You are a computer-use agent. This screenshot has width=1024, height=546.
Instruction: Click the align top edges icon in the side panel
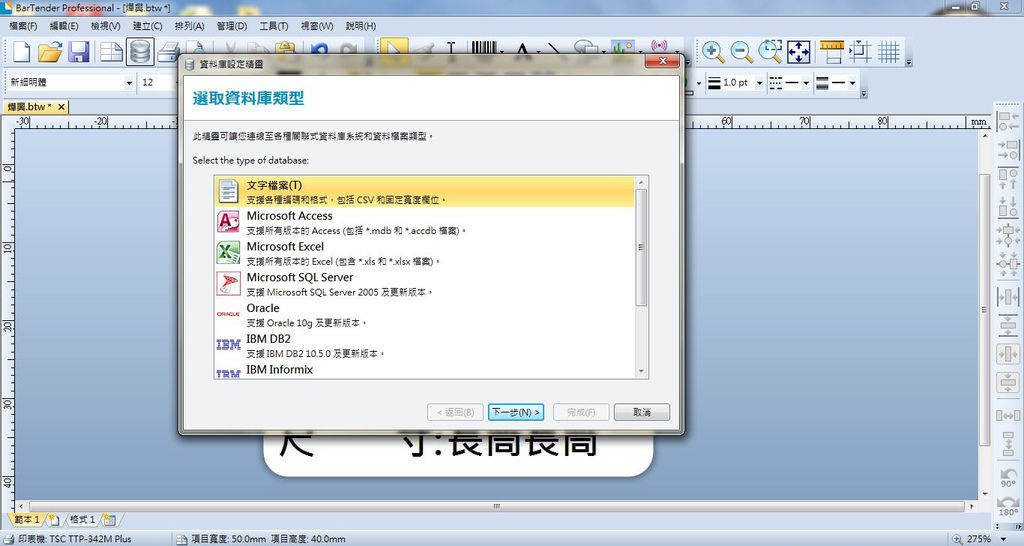coord(1008,179)
